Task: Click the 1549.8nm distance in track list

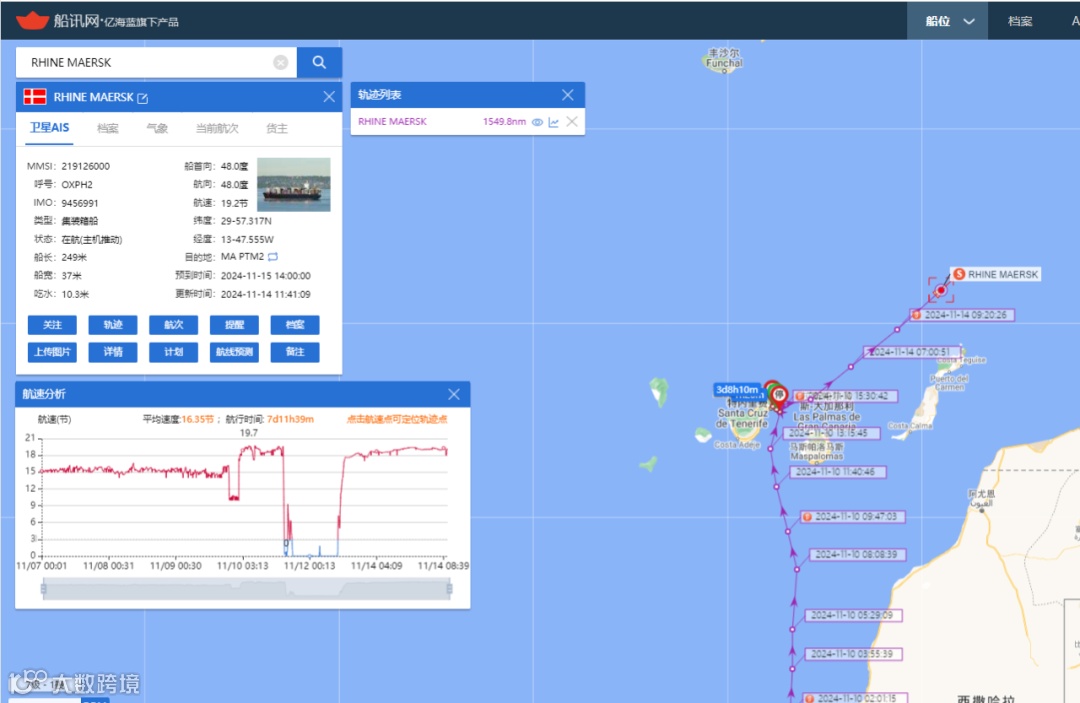Action: 504,122
